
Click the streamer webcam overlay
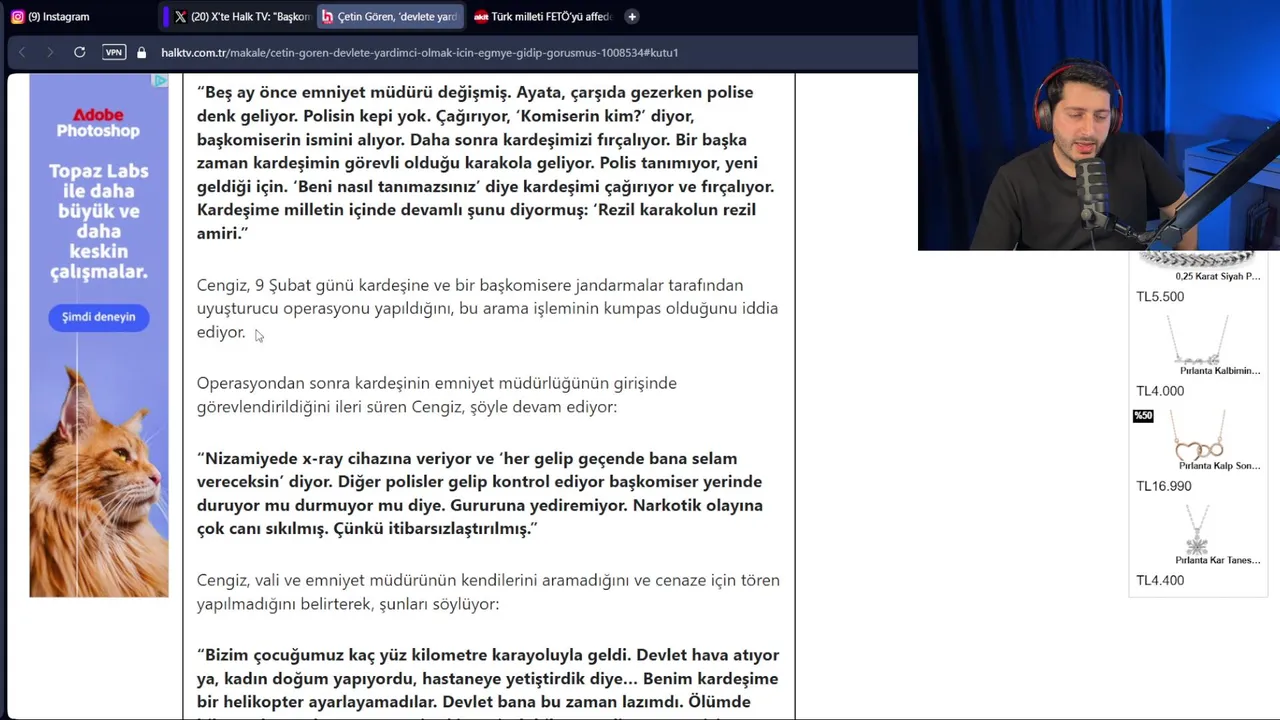point(1098,125)
